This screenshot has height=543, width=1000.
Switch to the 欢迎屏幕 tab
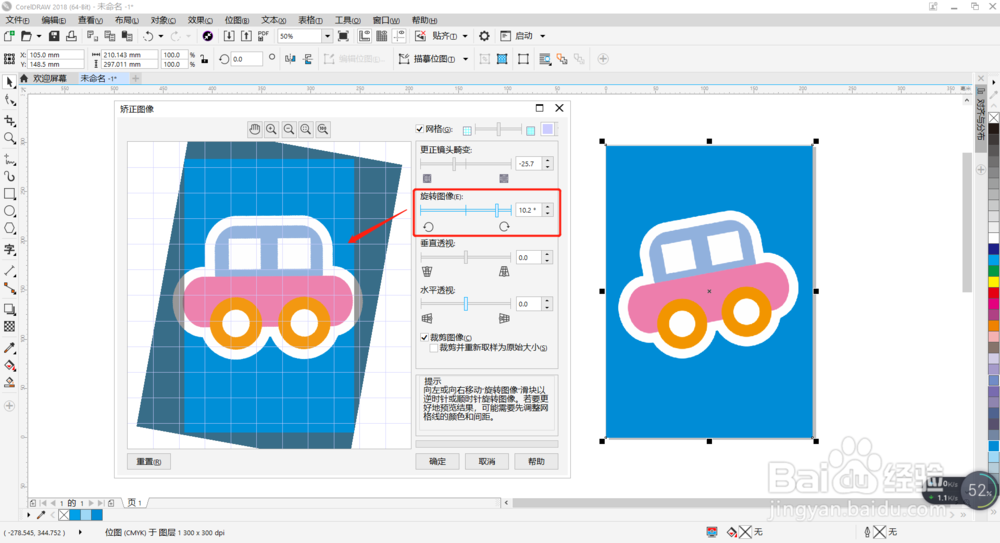coord(50,78)
